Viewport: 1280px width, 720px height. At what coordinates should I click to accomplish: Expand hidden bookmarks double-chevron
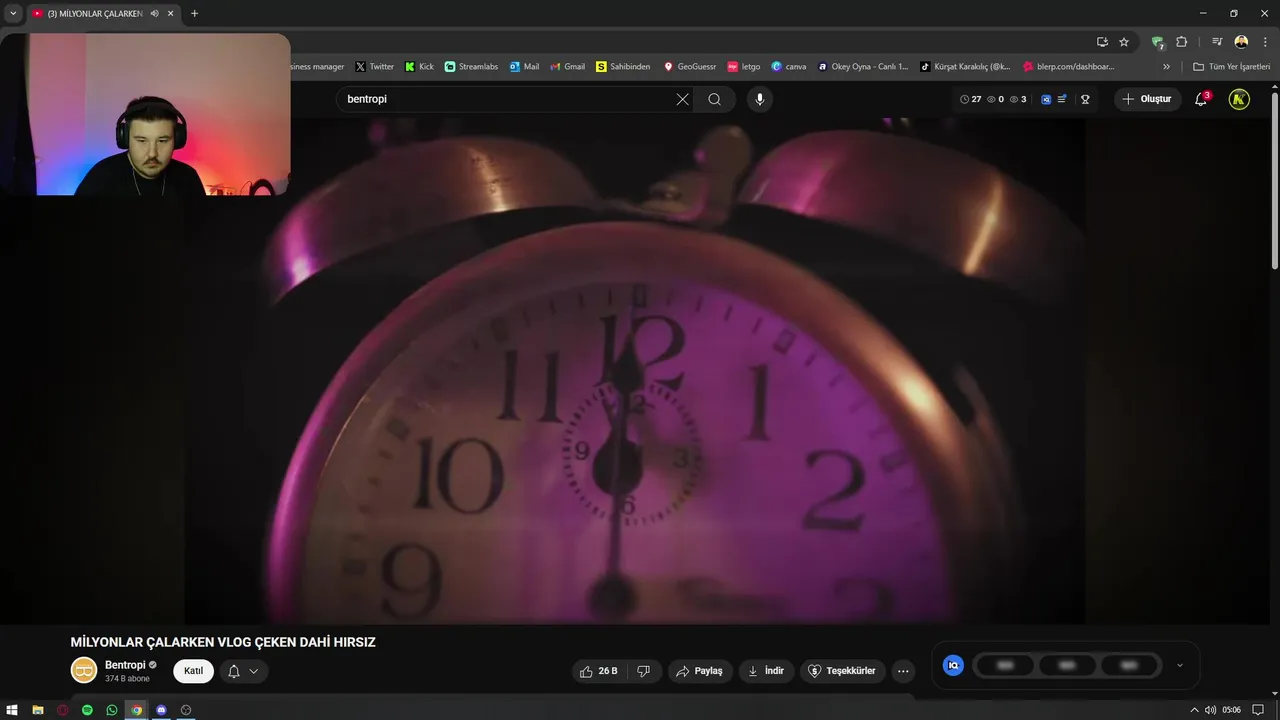point(1166,67)
